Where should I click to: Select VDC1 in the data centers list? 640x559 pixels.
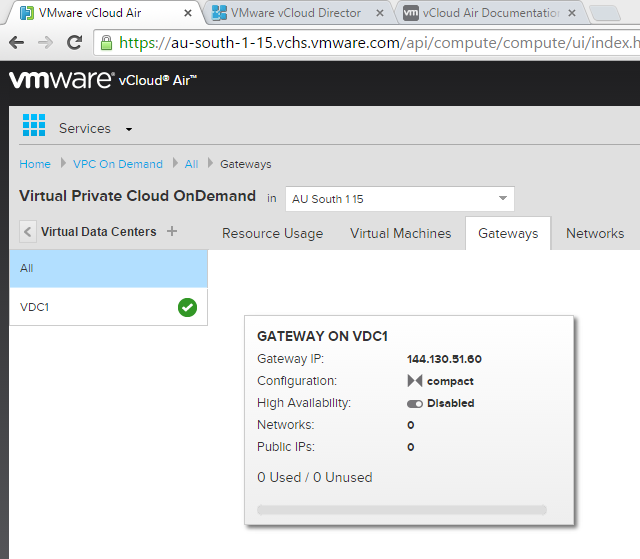(109, 307)
